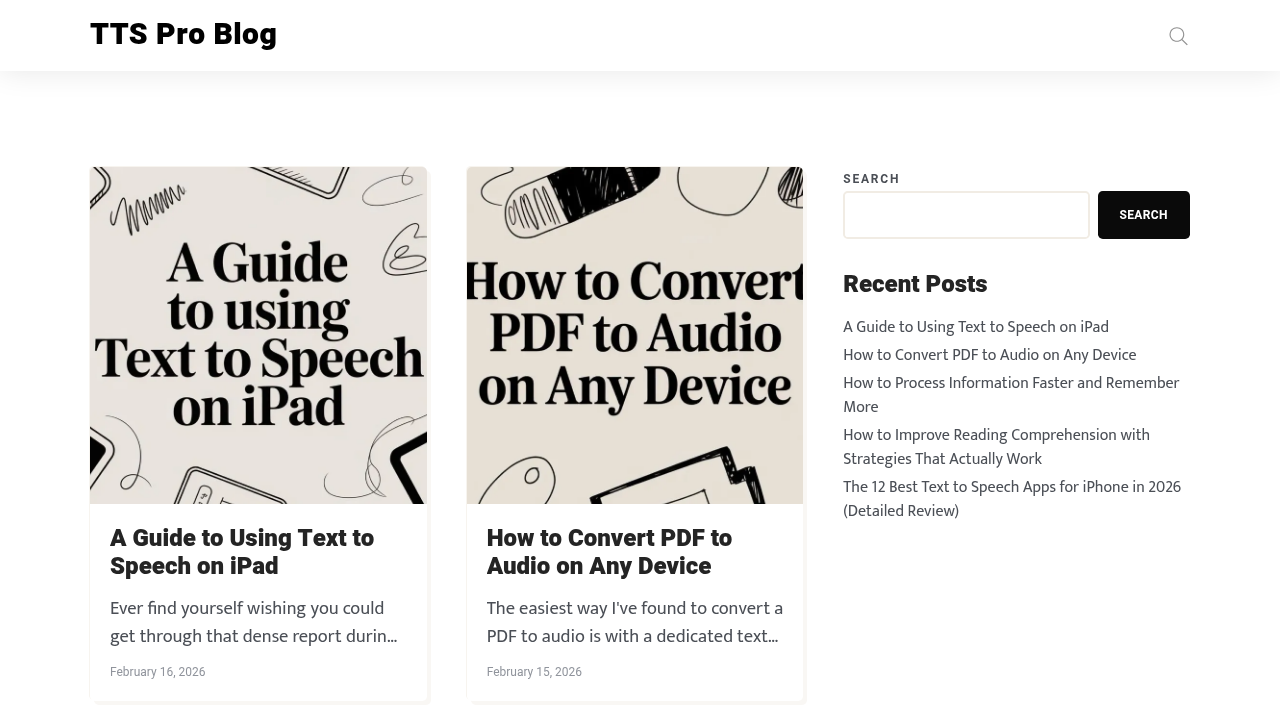This screenshot has width=1280, height=720.
Task: Click excerpt starting 'The easiest way I've found'
Action: tap(635, 623)
